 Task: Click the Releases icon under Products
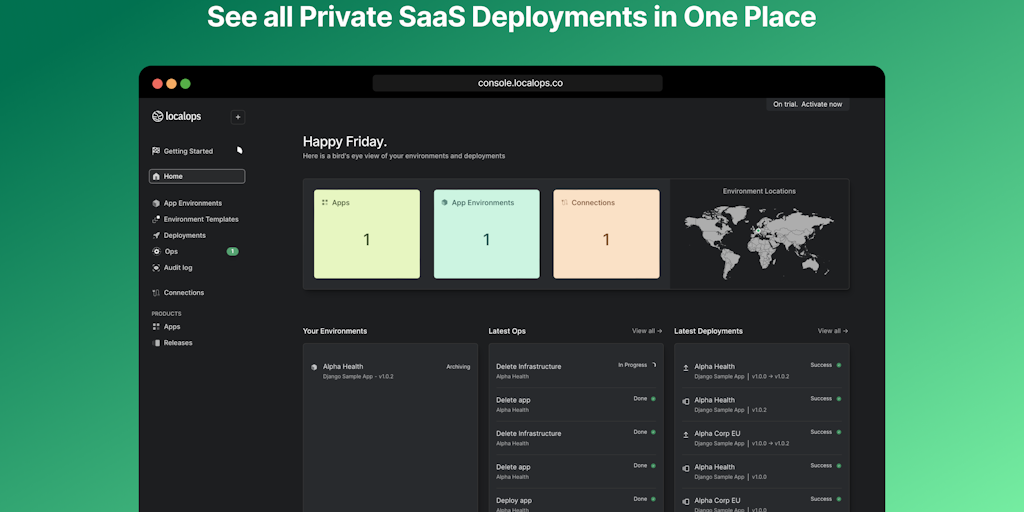(156, 343)
